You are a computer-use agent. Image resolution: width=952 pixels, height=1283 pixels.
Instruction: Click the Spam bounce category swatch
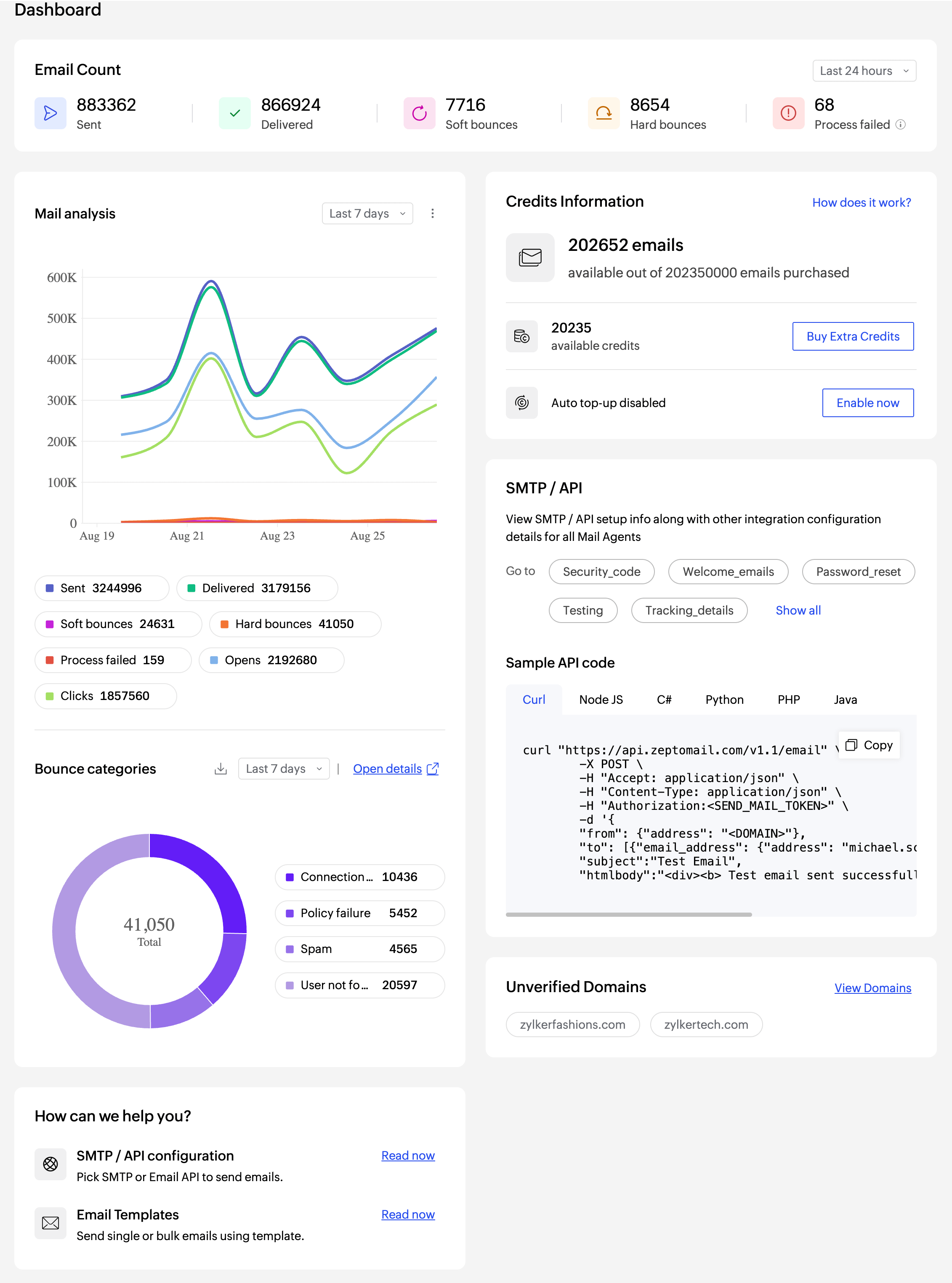(290, 949)
